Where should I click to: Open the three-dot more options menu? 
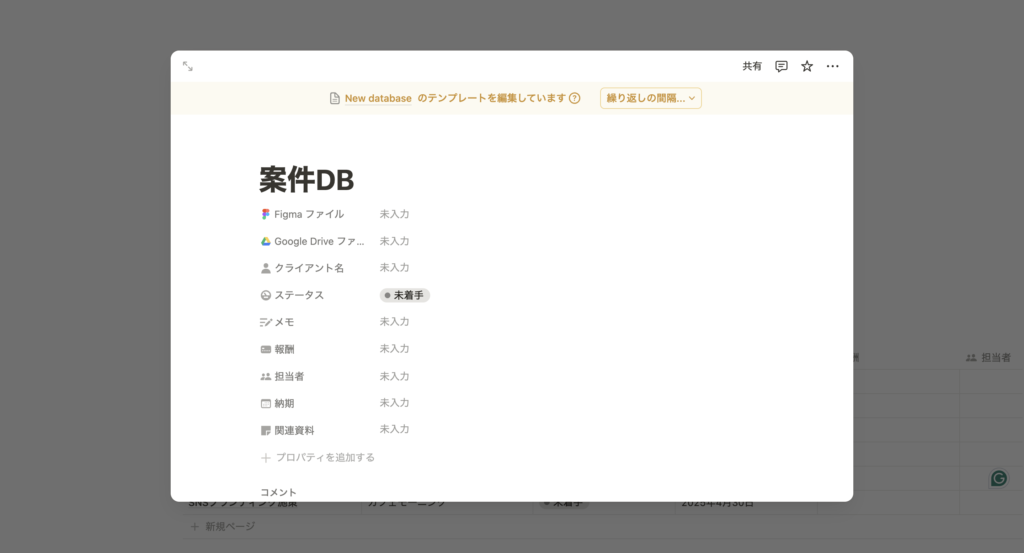tap(833, 66)
